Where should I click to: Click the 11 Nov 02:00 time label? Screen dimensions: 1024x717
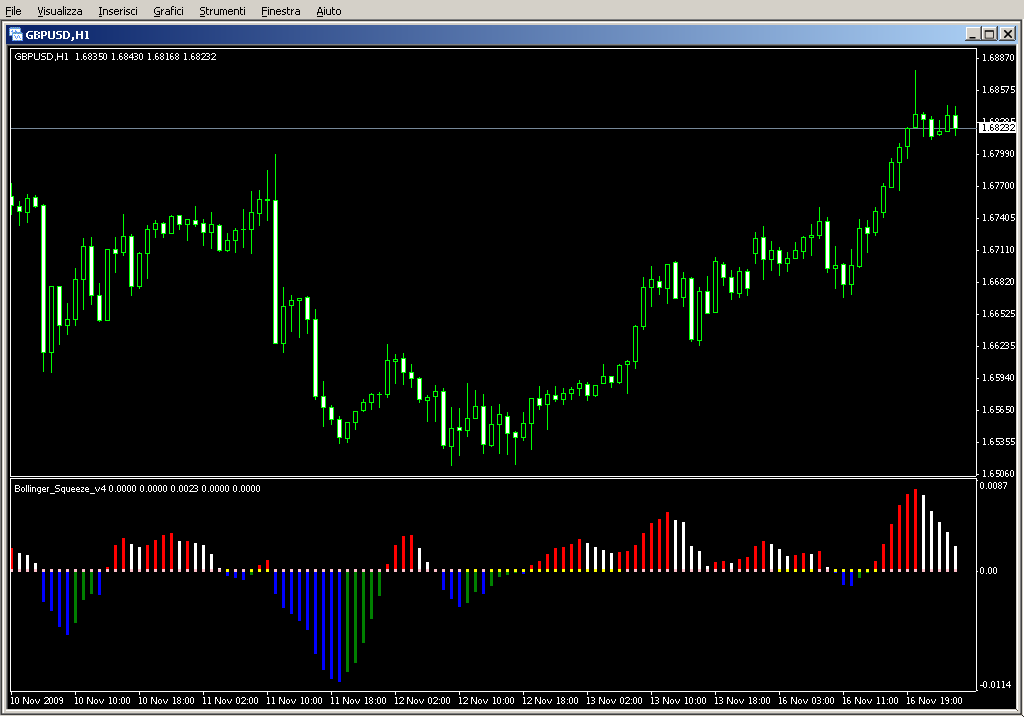coord(230,701)
